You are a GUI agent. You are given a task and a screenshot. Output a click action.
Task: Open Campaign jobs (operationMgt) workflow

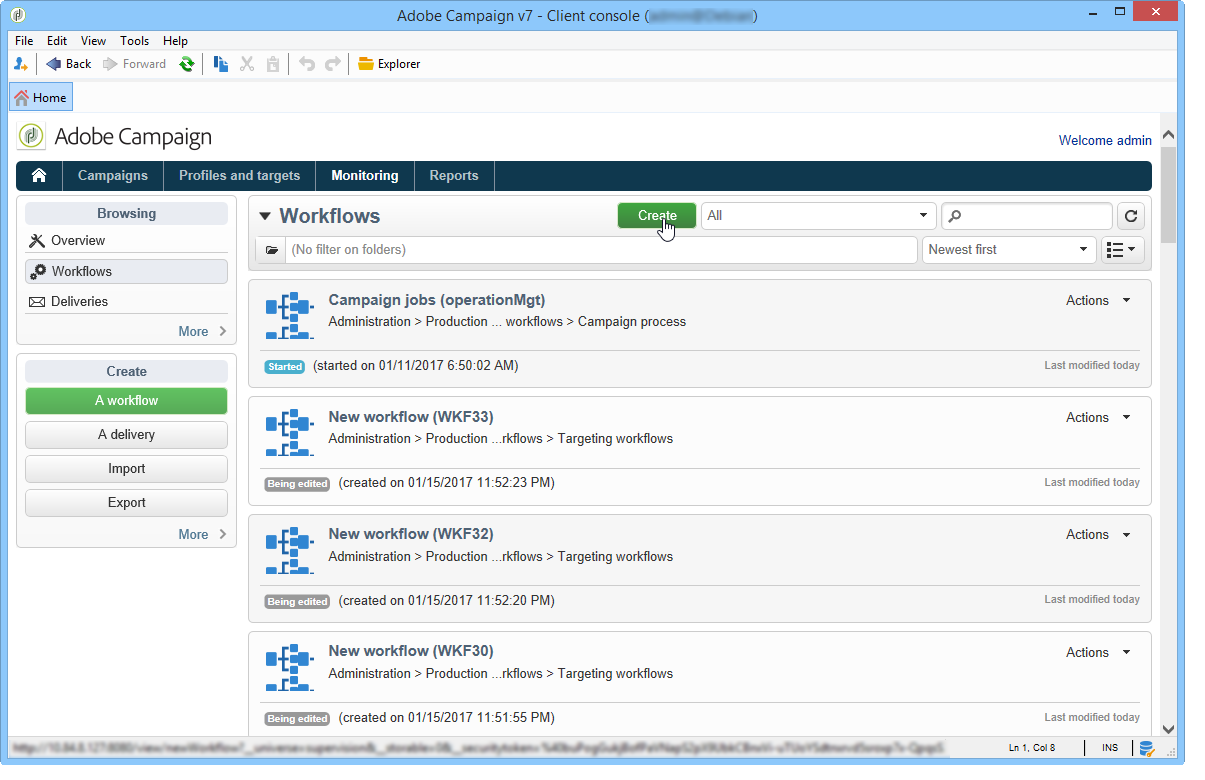pyautogui.click(x=436, y=300)
